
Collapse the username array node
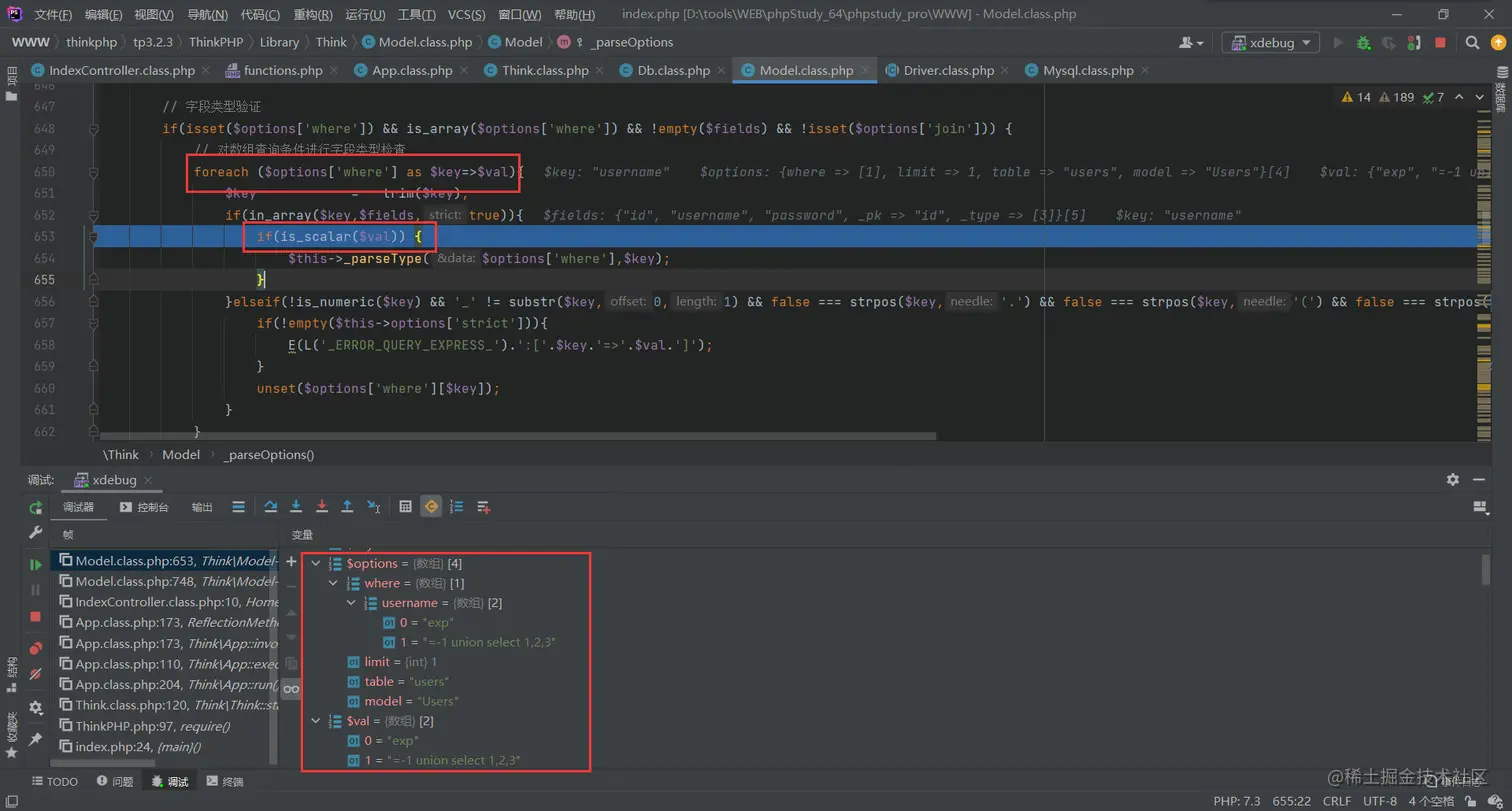(x=351, y=603)
